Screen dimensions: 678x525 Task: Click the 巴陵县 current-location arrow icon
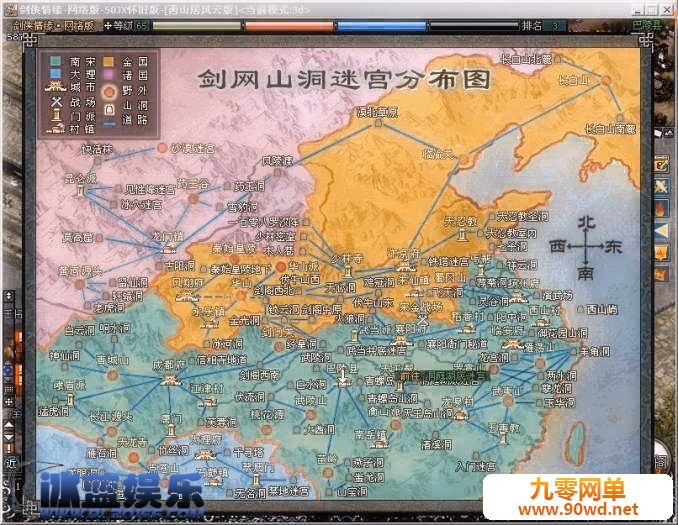click(343, 376)
